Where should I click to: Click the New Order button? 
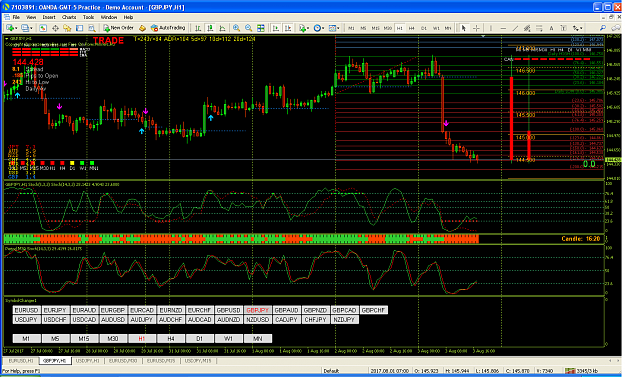(x=118, y=28)
